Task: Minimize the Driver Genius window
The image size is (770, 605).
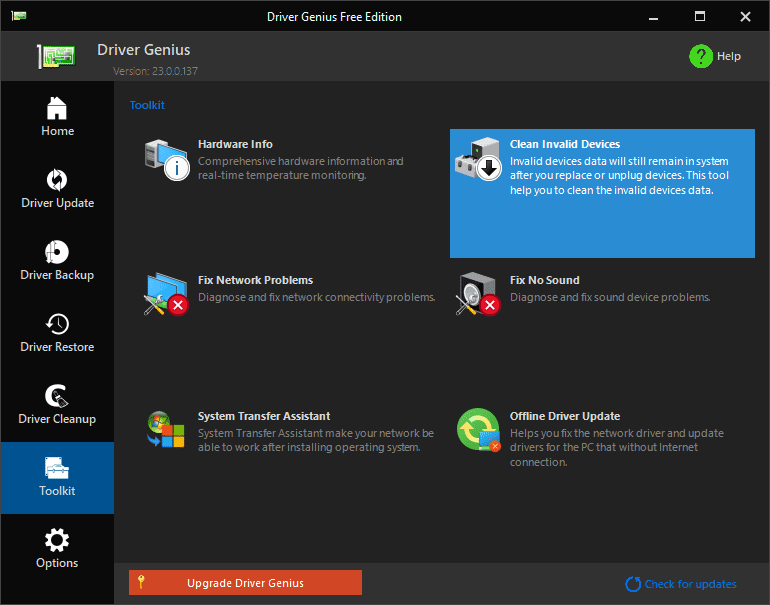Action: [x=653, y=17]
